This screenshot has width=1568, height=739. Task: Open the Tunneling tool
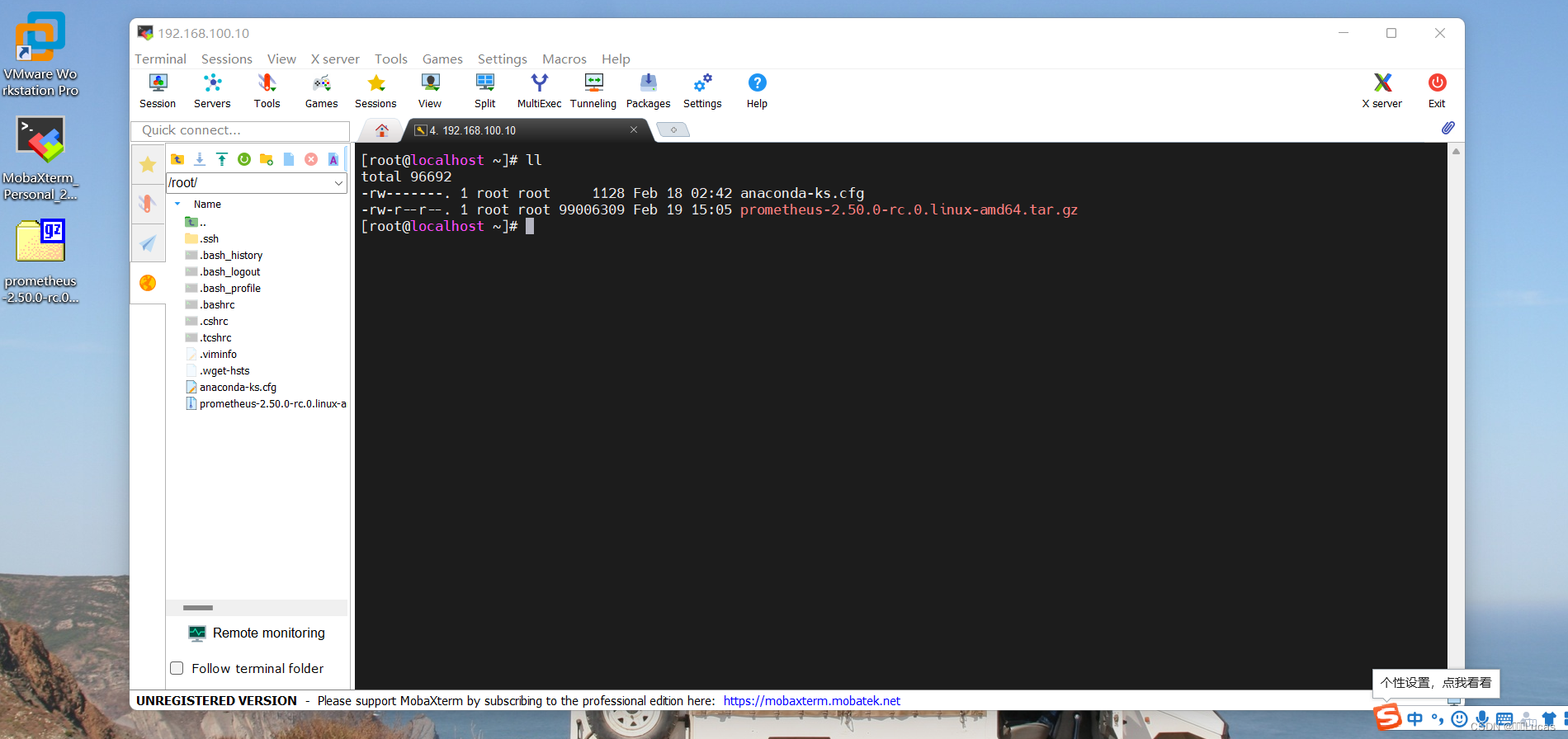pos(593,91)
